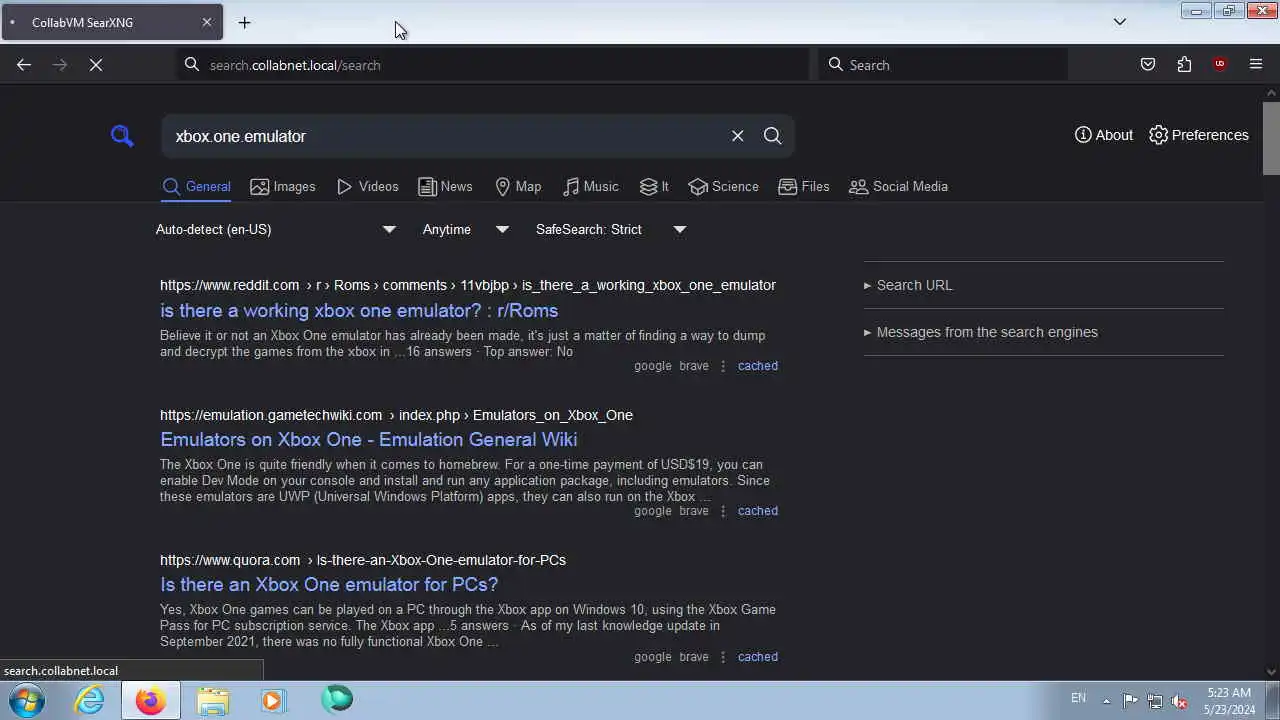The height and width of the screenshot is (720, 1280).
Task: Open 'Emulators on Xbox One - Emulation General Wiki'
Action: coord(368,440)
